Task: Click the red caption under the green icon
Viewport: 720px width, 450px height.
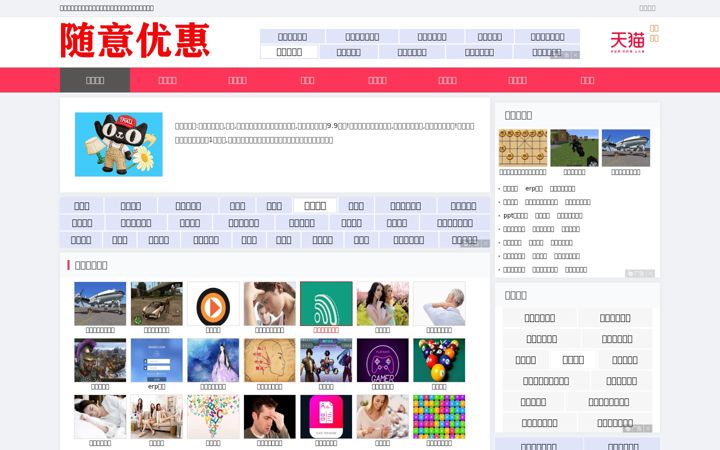Action: click(x=326, y=330)
